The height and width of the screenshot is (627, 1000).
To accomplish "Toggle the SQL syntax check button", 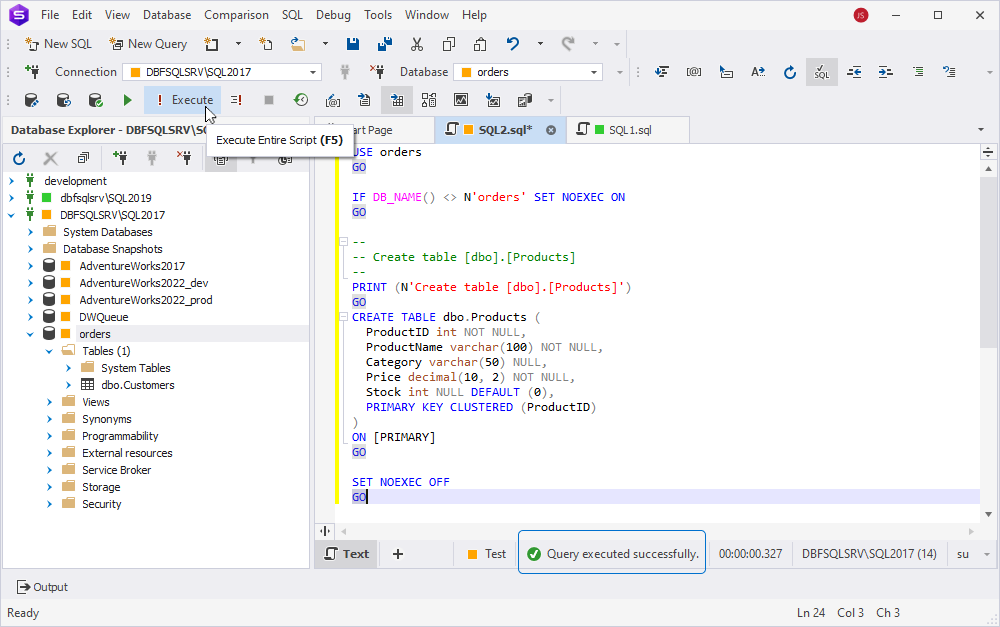I will coord(822,72).
